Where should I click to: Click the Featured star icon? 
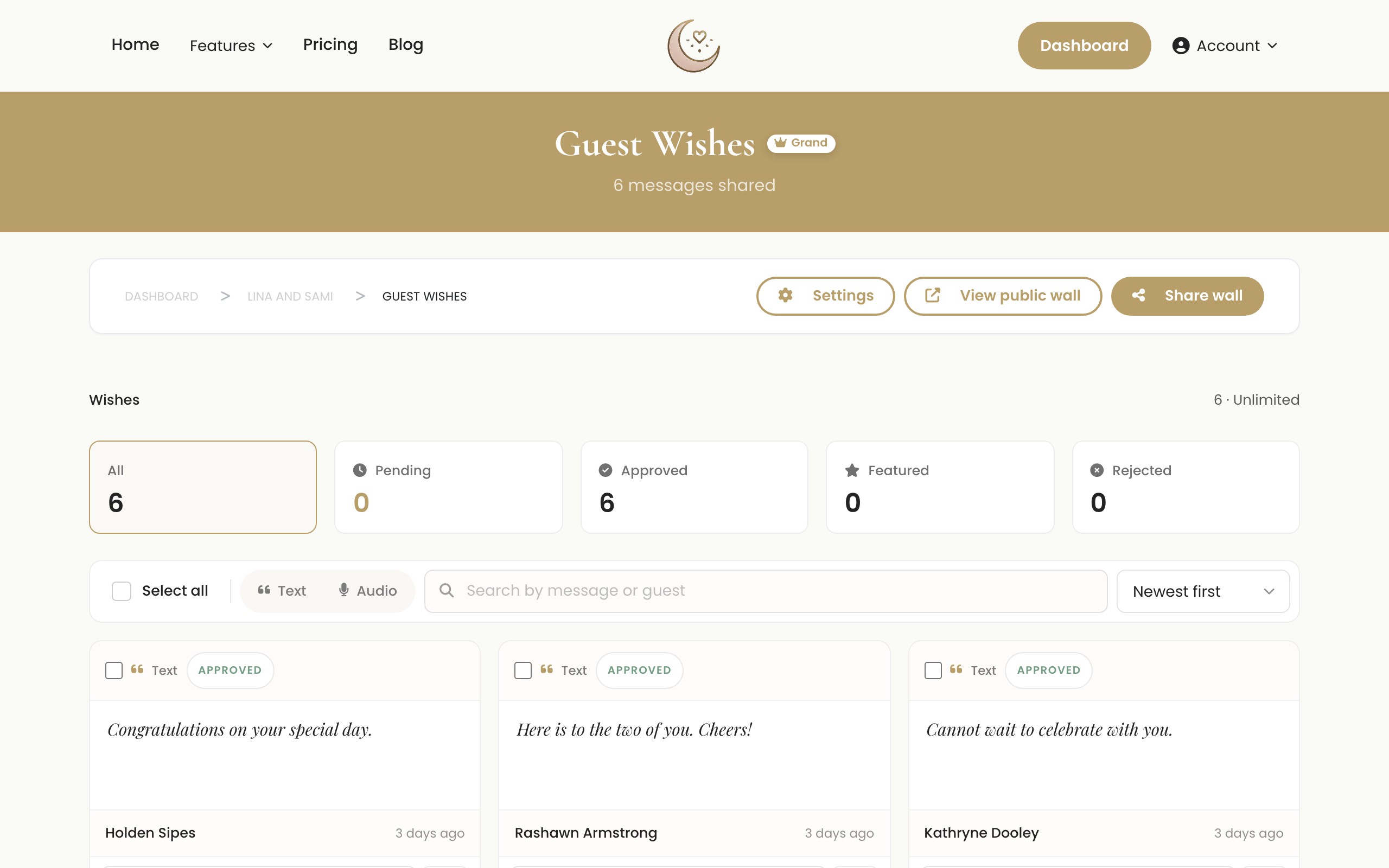[852, 470]
